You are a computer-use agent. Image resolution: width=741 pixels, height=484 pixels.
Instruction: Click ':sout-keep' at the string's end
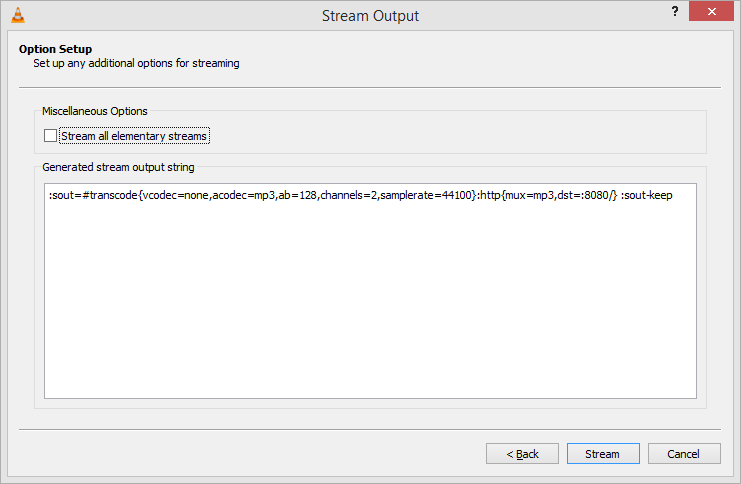[x=647, y=196]
